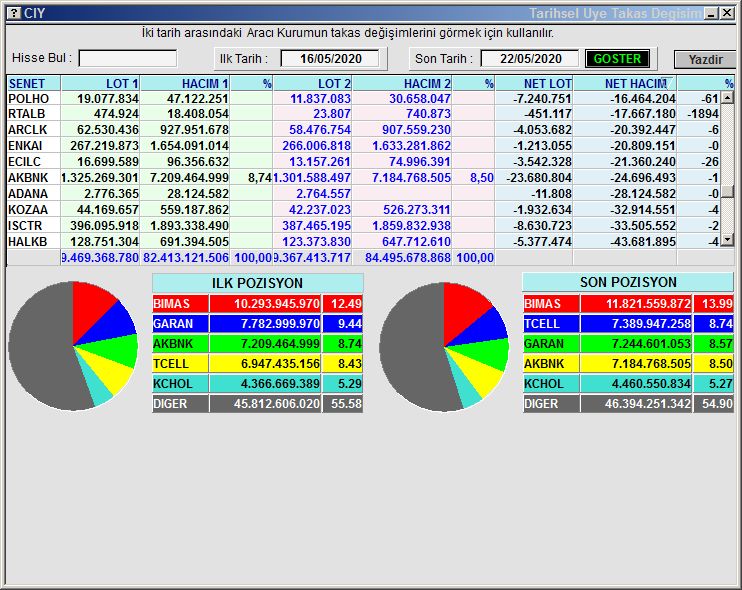Select the ECILC row

pos(363,162)
